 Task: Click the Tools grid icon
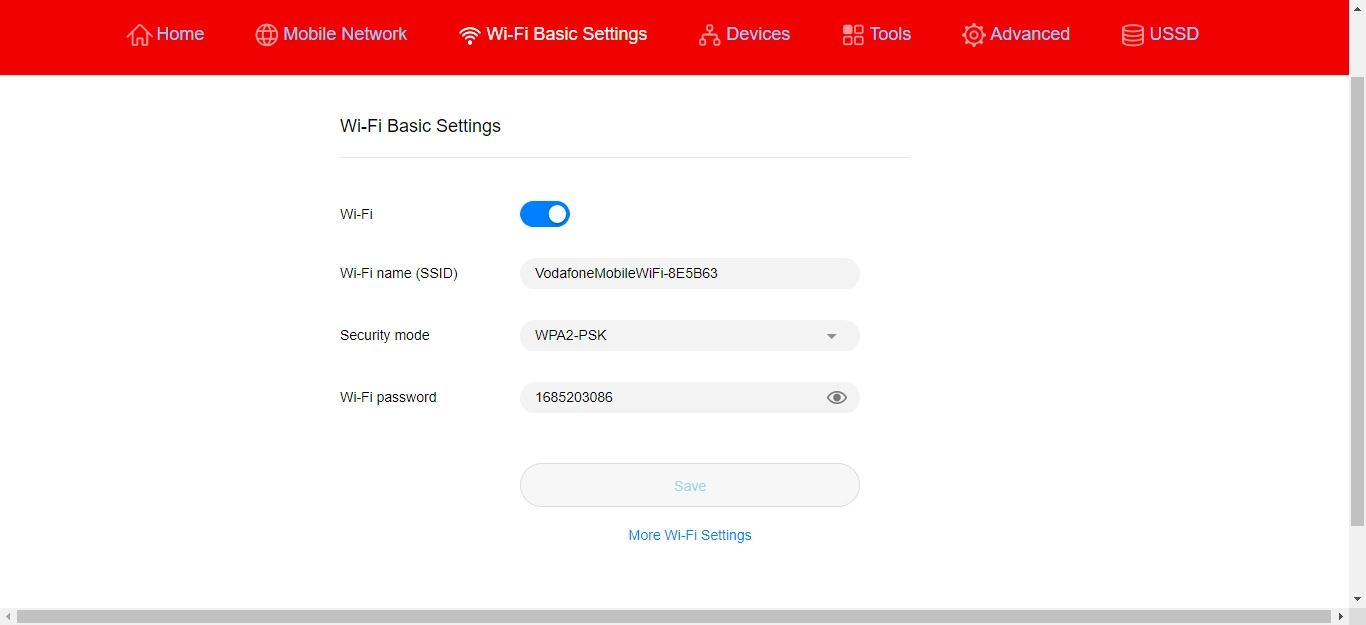(853, 35)
